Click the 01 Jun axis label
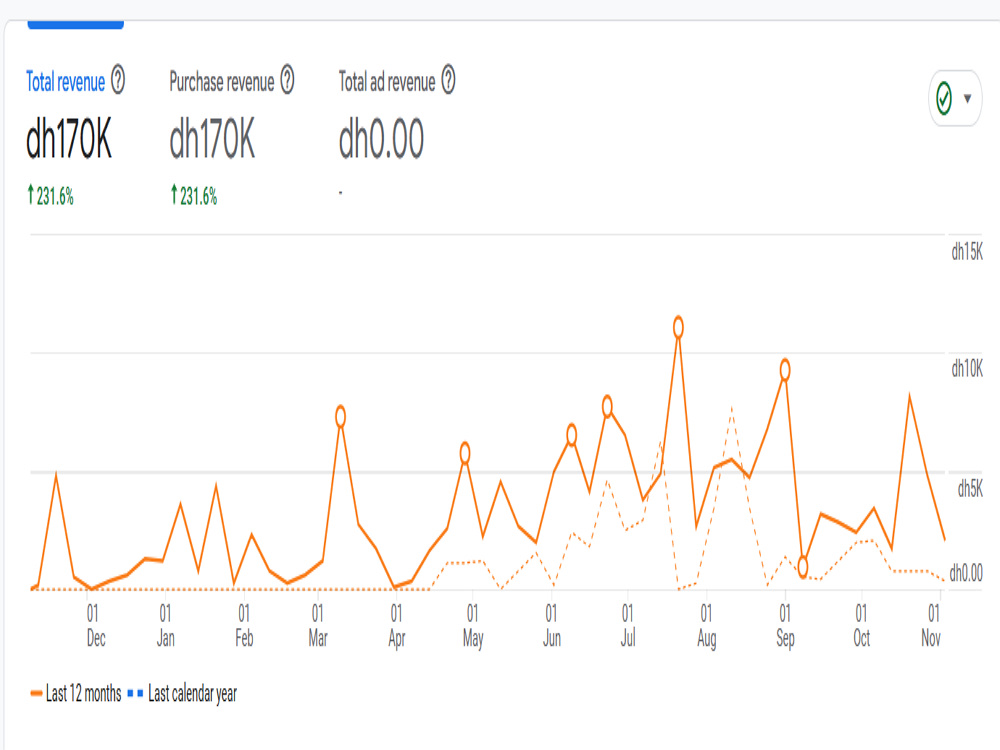The height and width of the screenshot is (750, 1000). [552, 626]
